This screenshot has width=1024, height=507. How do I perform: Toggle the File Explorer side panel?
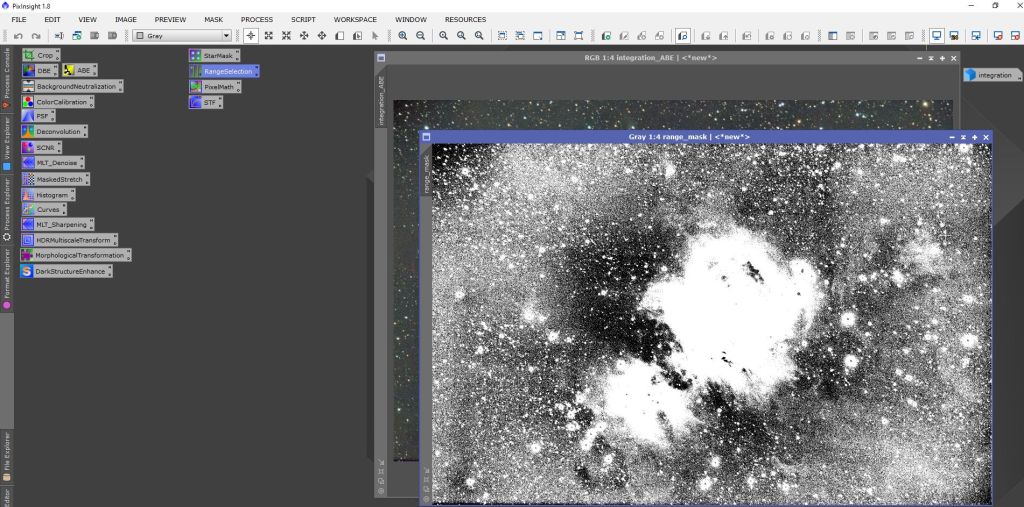point(6,451)
